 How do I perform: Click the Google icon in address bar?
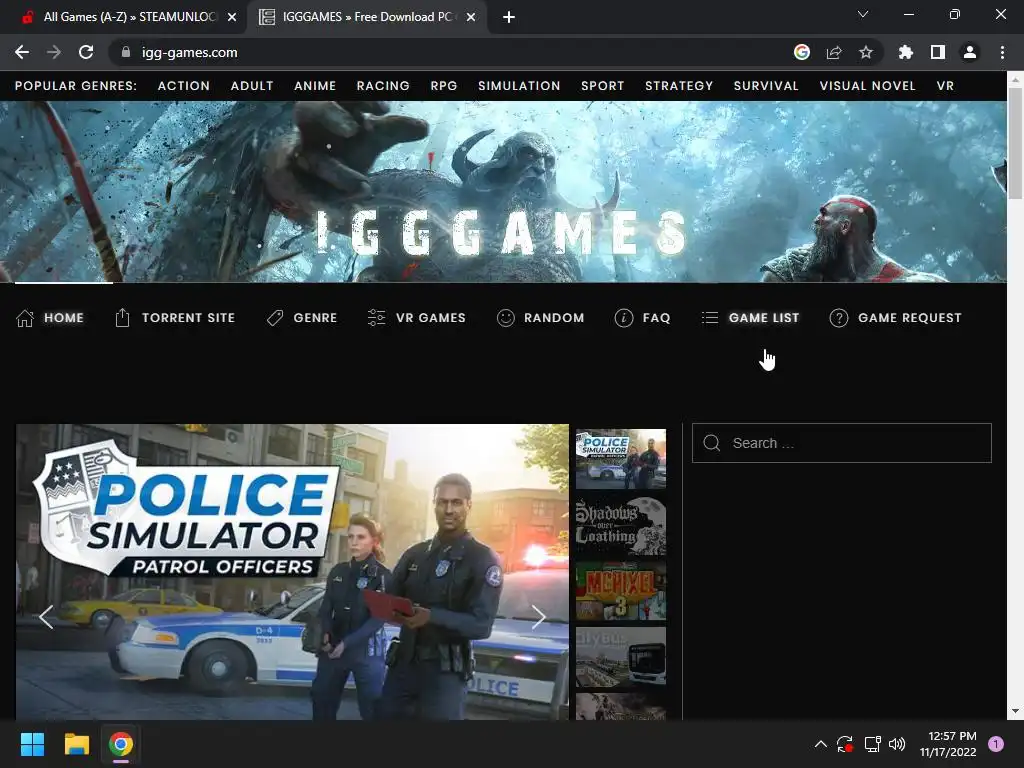coord(802,52)
